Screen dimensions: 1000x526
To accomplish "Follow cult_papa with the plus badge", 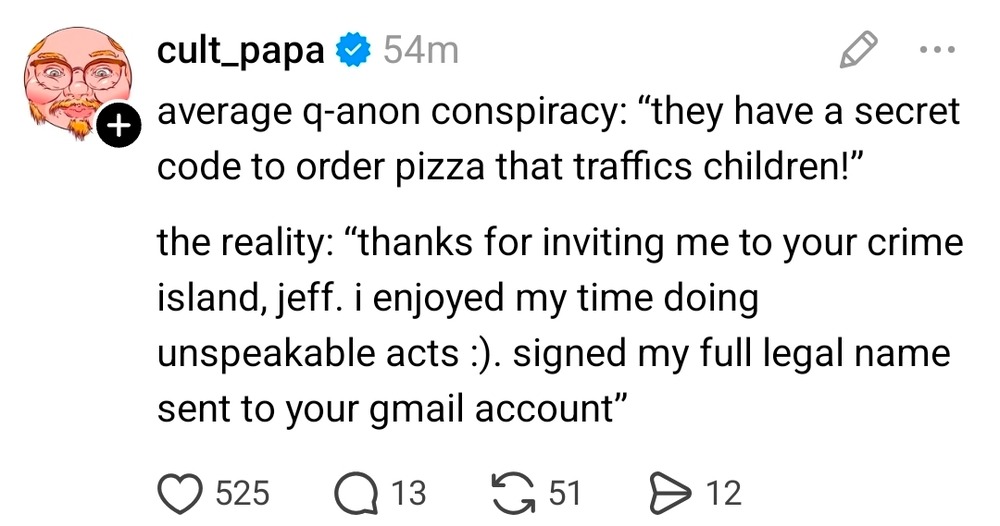I will (x=118, y=126).
